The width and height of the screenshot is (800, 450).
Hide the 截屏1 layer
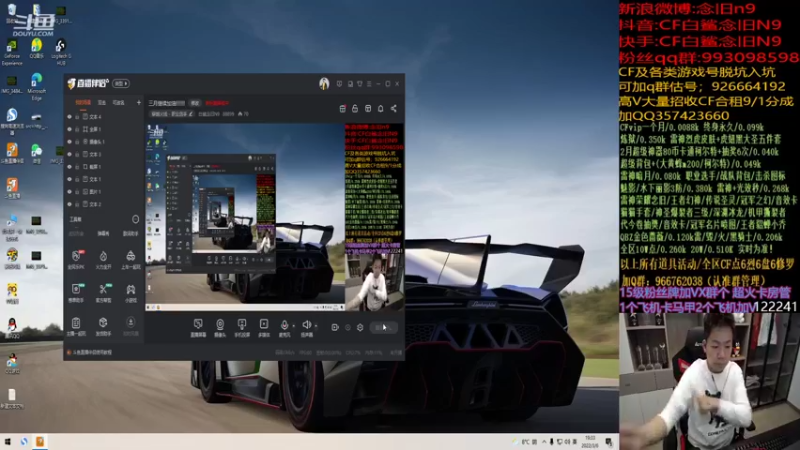[69, 167]
